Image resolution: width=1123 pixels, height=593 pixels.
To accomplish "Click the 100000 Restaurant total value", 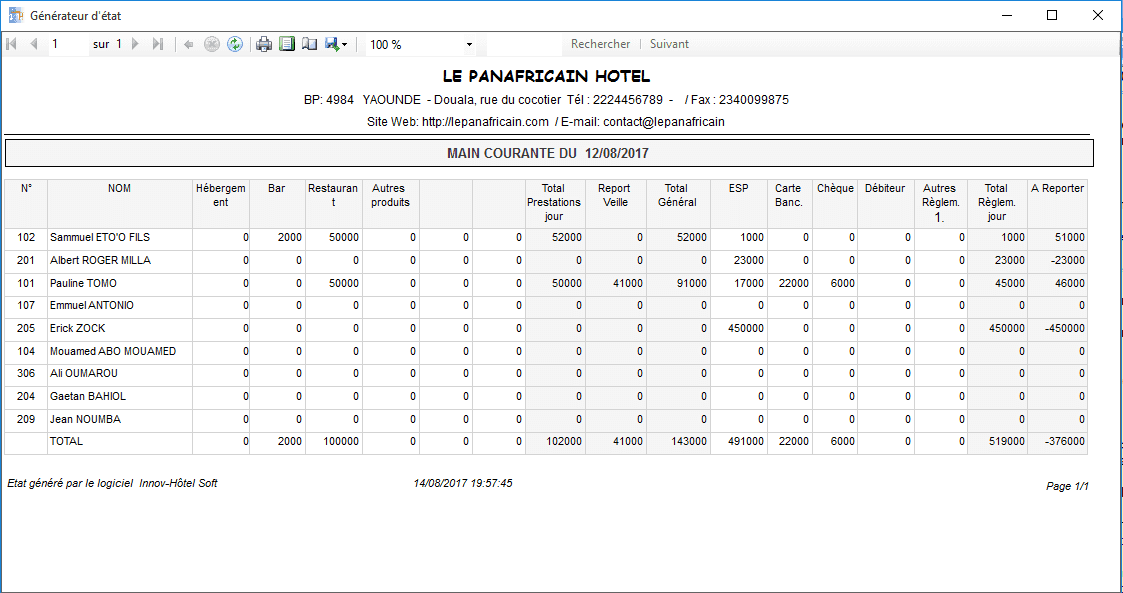I will pyautogui.click(x=341, y=442).
